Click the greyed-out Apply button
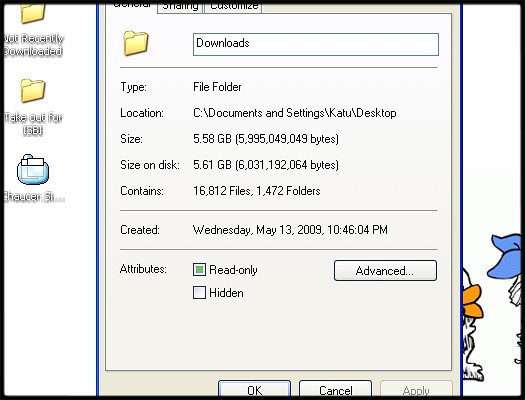Screen dimensions: 525x400 [416, 390]
